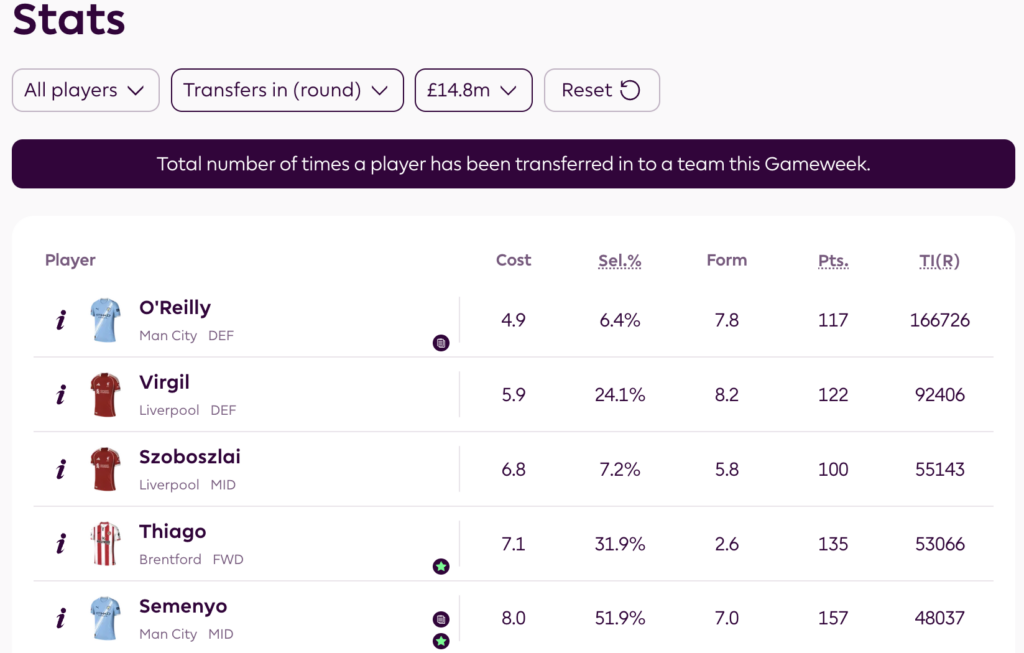Image resolution: width=1024 pixels, height=653 pixels.
Task: Sort table by Sel.% column header
Action: 619,260
